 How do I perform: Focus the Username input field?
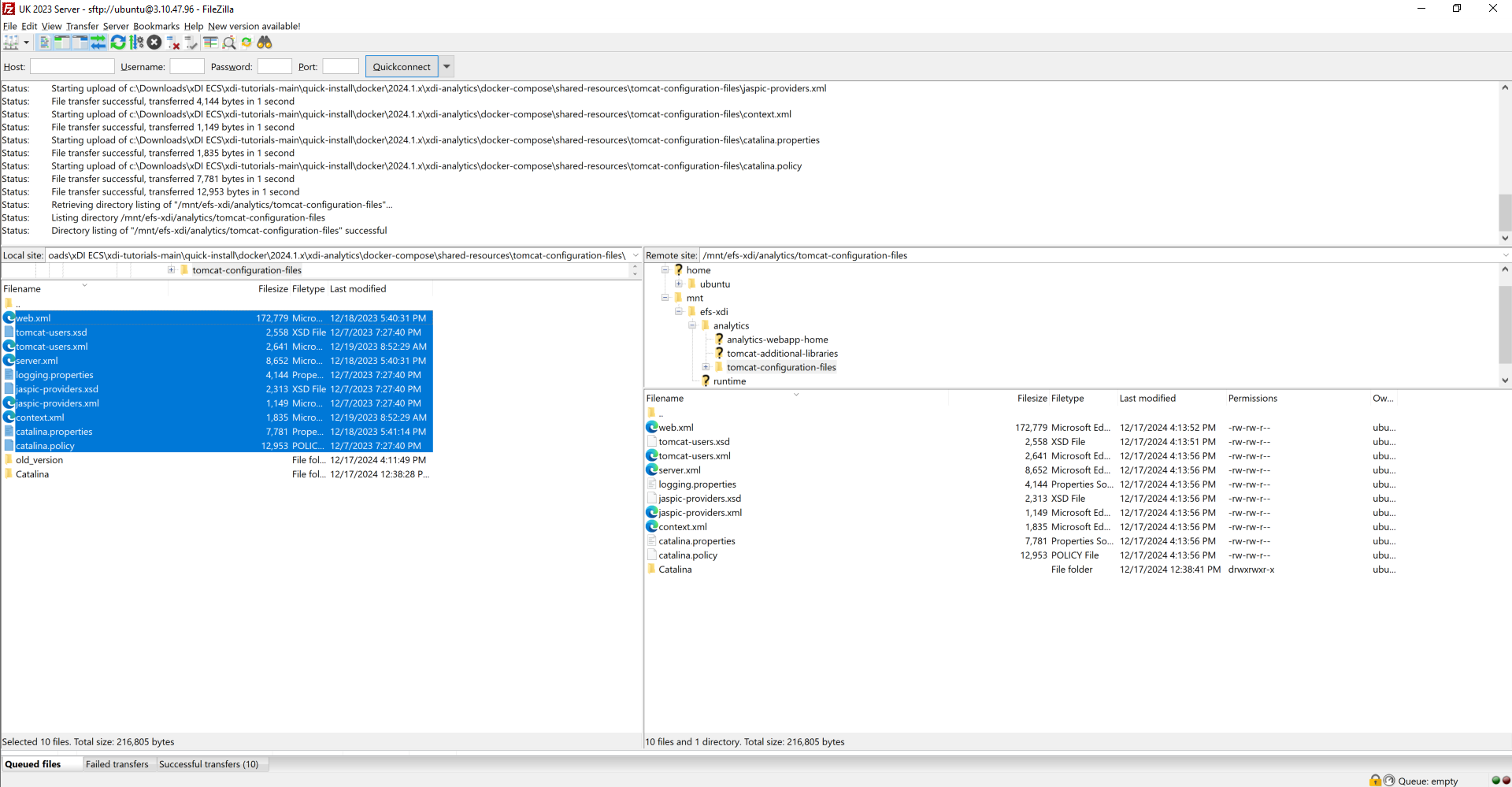point(187,67)
